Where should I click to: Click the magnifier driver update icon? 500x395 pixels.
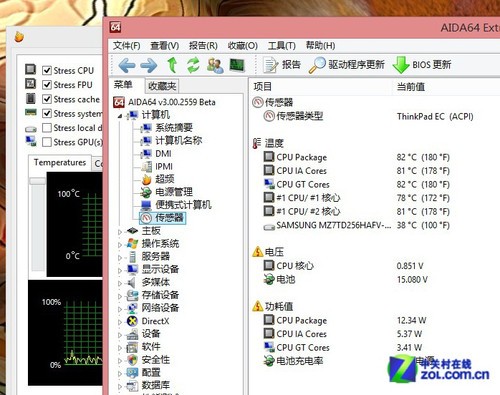point(317,65)
